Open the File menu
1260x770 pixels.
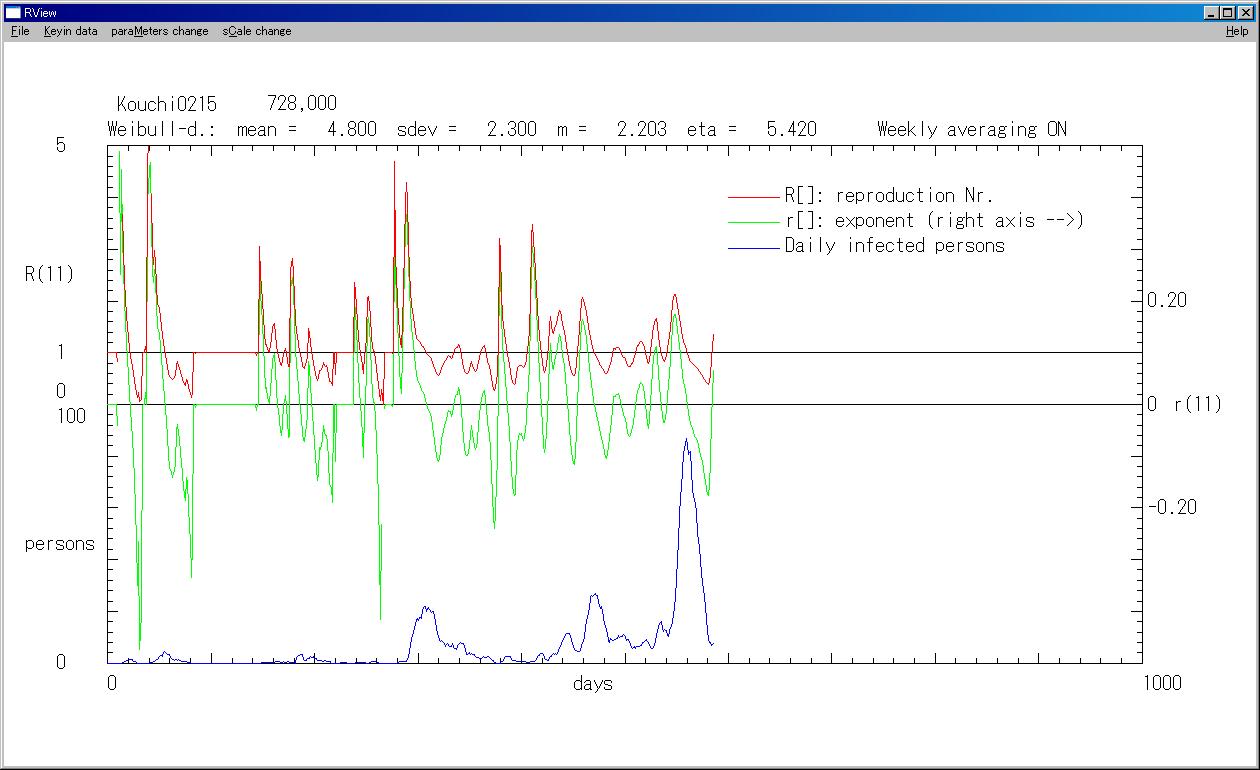[x=20, y=31]
